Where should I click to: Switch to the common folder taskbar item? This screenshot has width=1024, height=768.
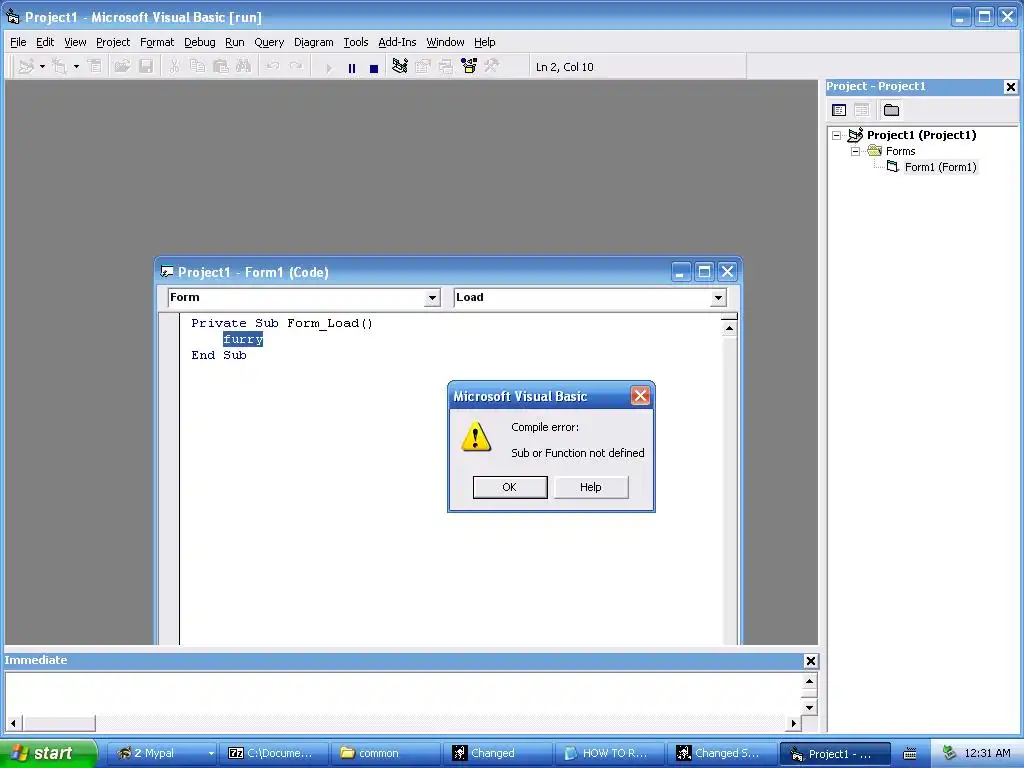pos(385,753)
